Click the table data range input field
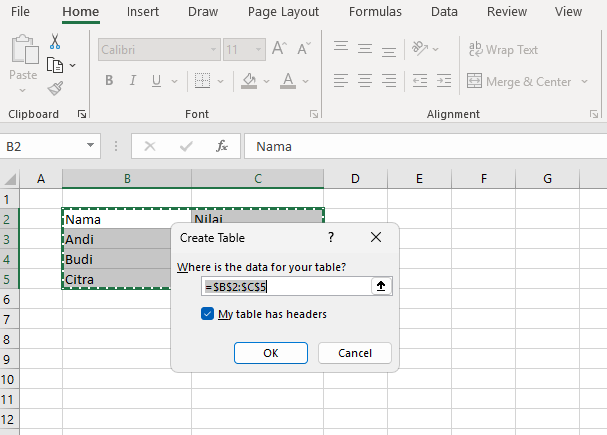The height and width of the screenshot is (435, 607). tap(286, 287)
